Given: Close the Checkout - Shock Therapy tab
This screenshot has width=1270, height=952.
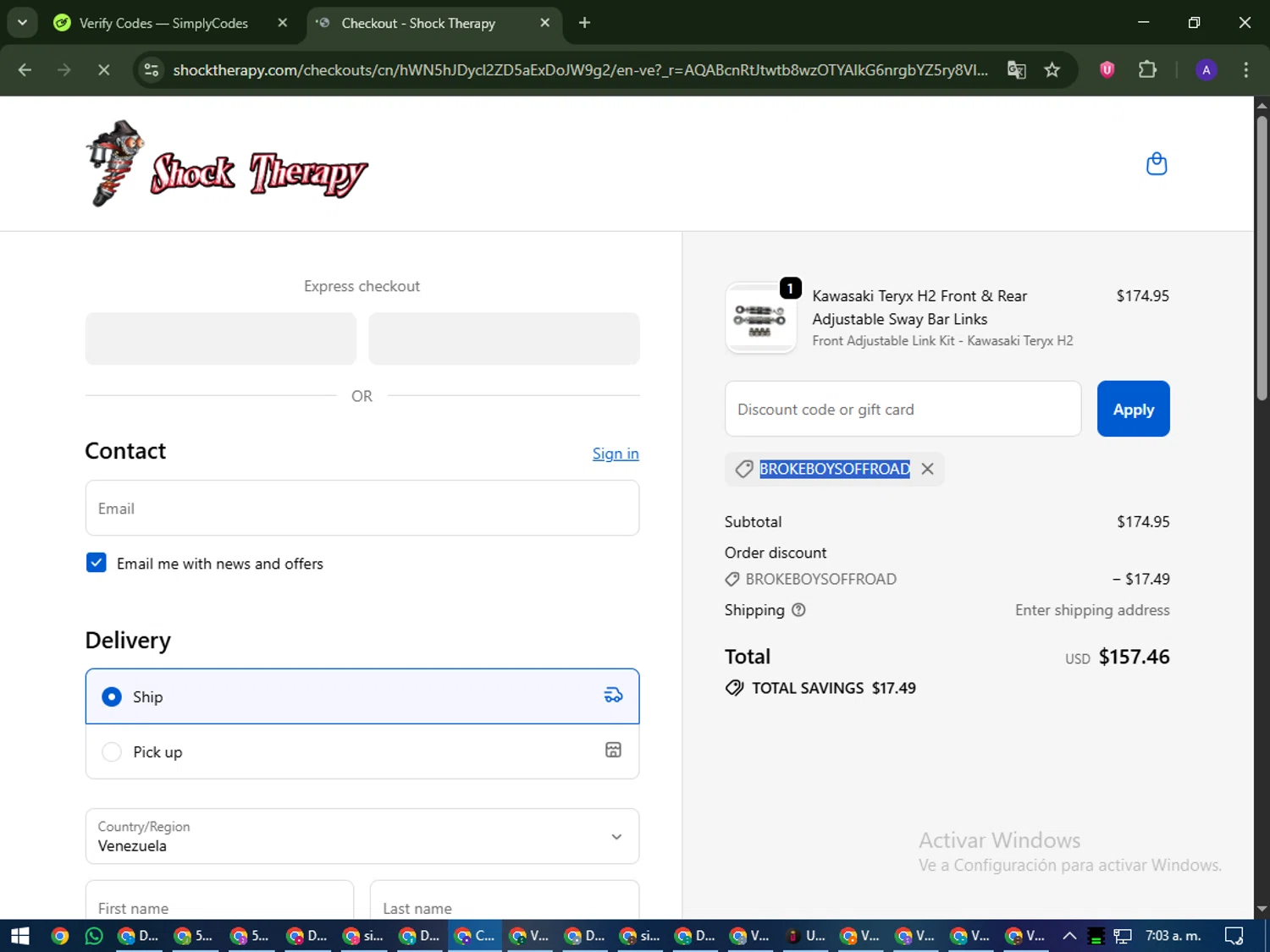Looking at the screenshot, I should pyautogui.click(x=544, y=23).
